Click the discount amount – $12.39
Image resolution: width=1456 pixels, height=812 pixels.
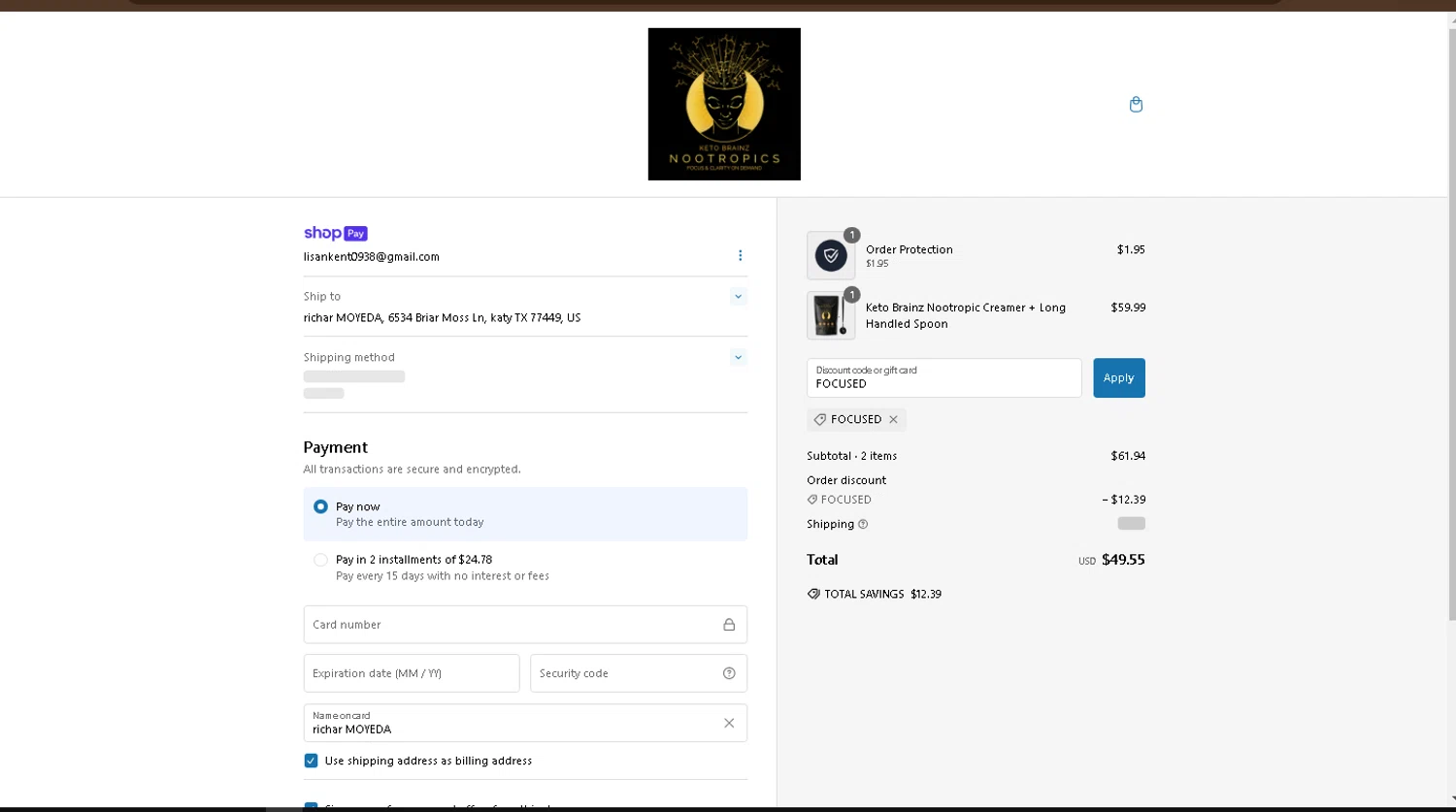tap(1124, 500)
